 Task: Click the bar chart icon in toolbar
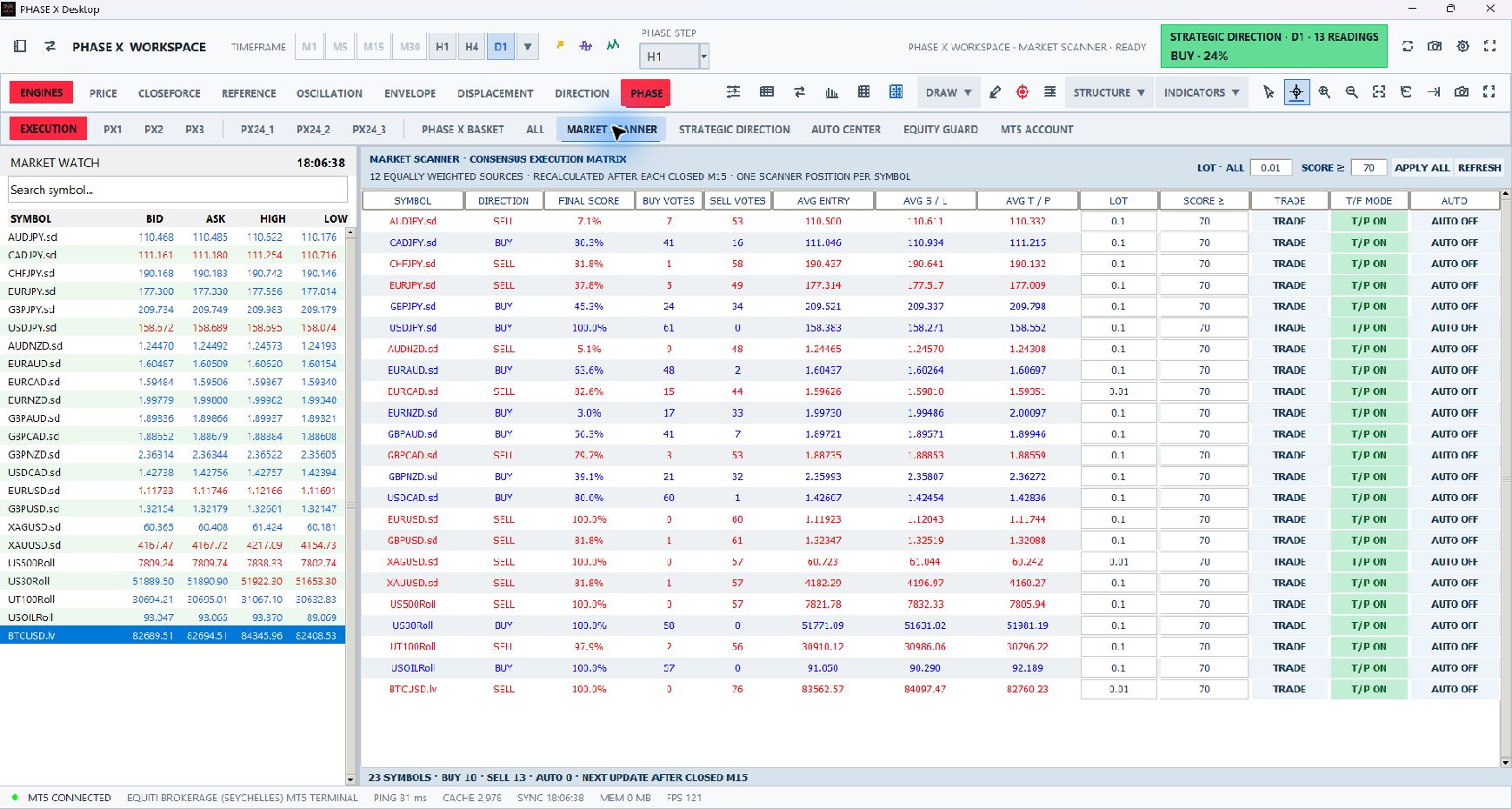[x=831, y=92]
